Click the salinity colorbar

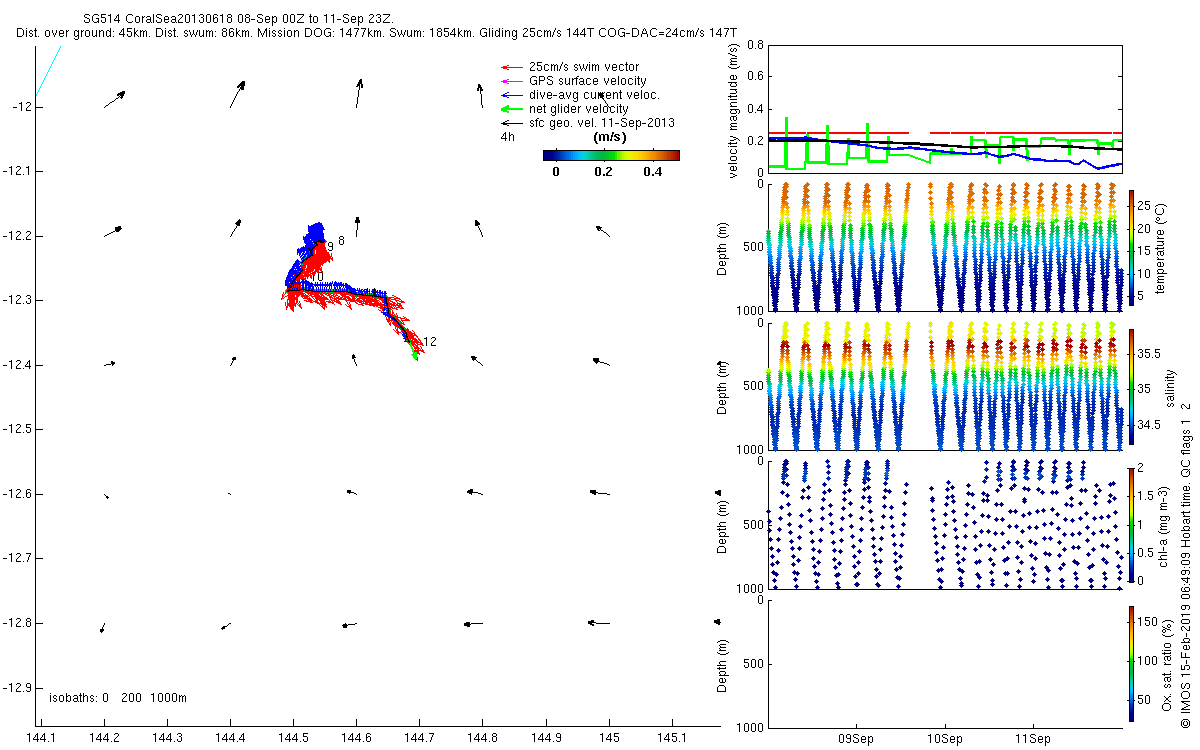(1131, 385)
